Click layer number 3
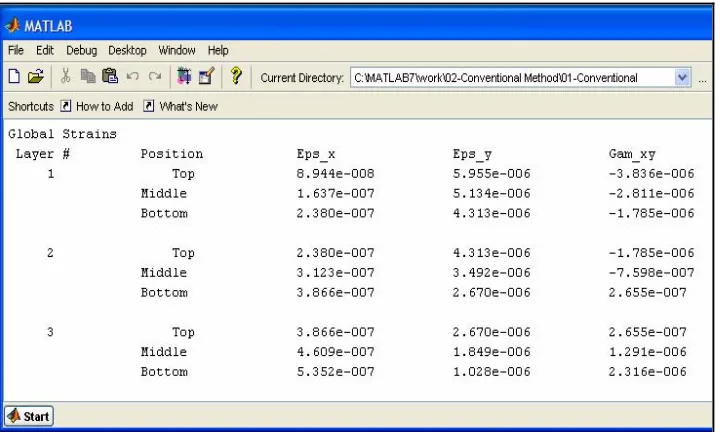The width and height of the screenshot is (720, 432). tap(51, 332)
